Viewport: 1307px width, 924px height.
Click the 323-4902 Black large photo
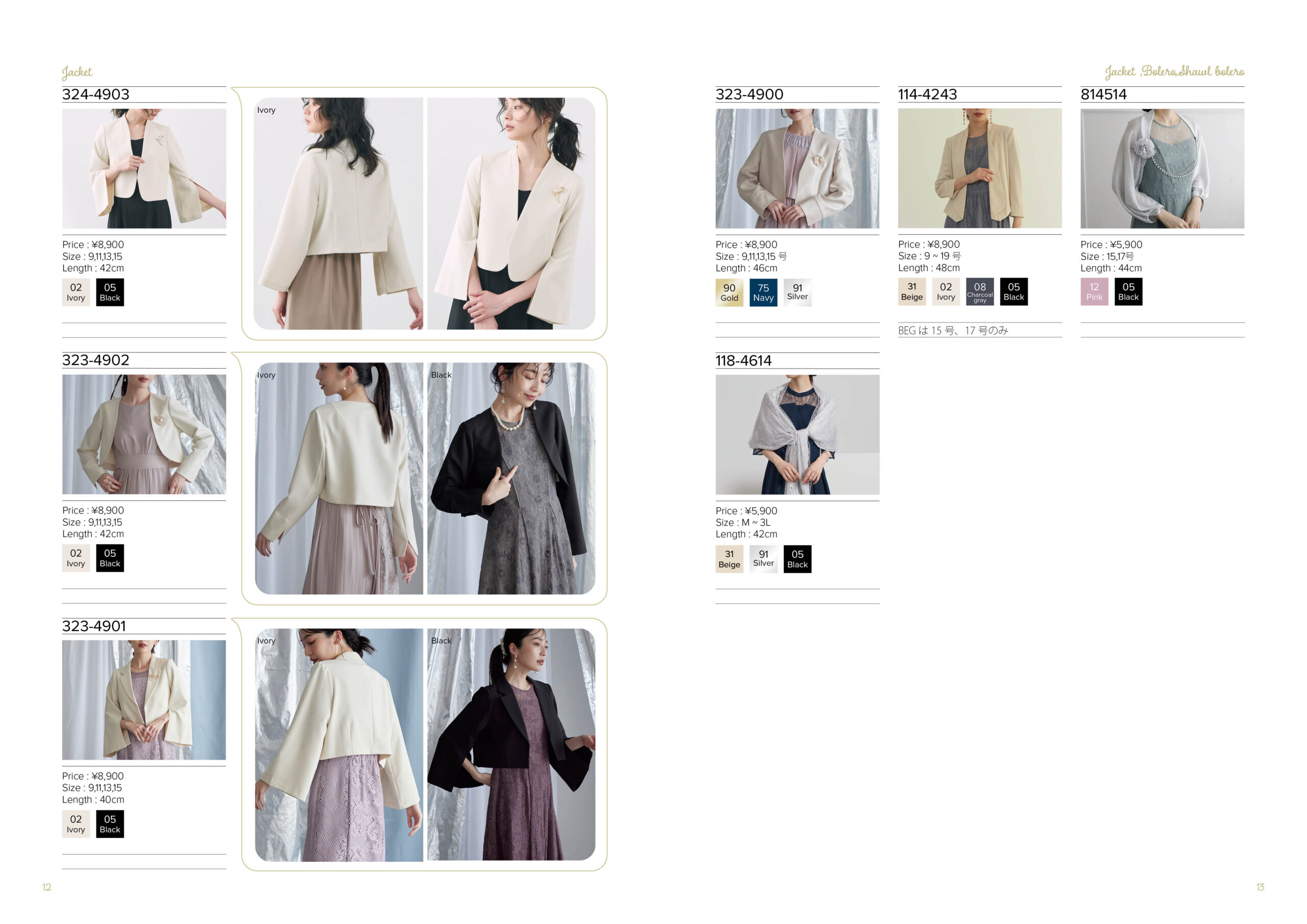[x=511, y=479]
